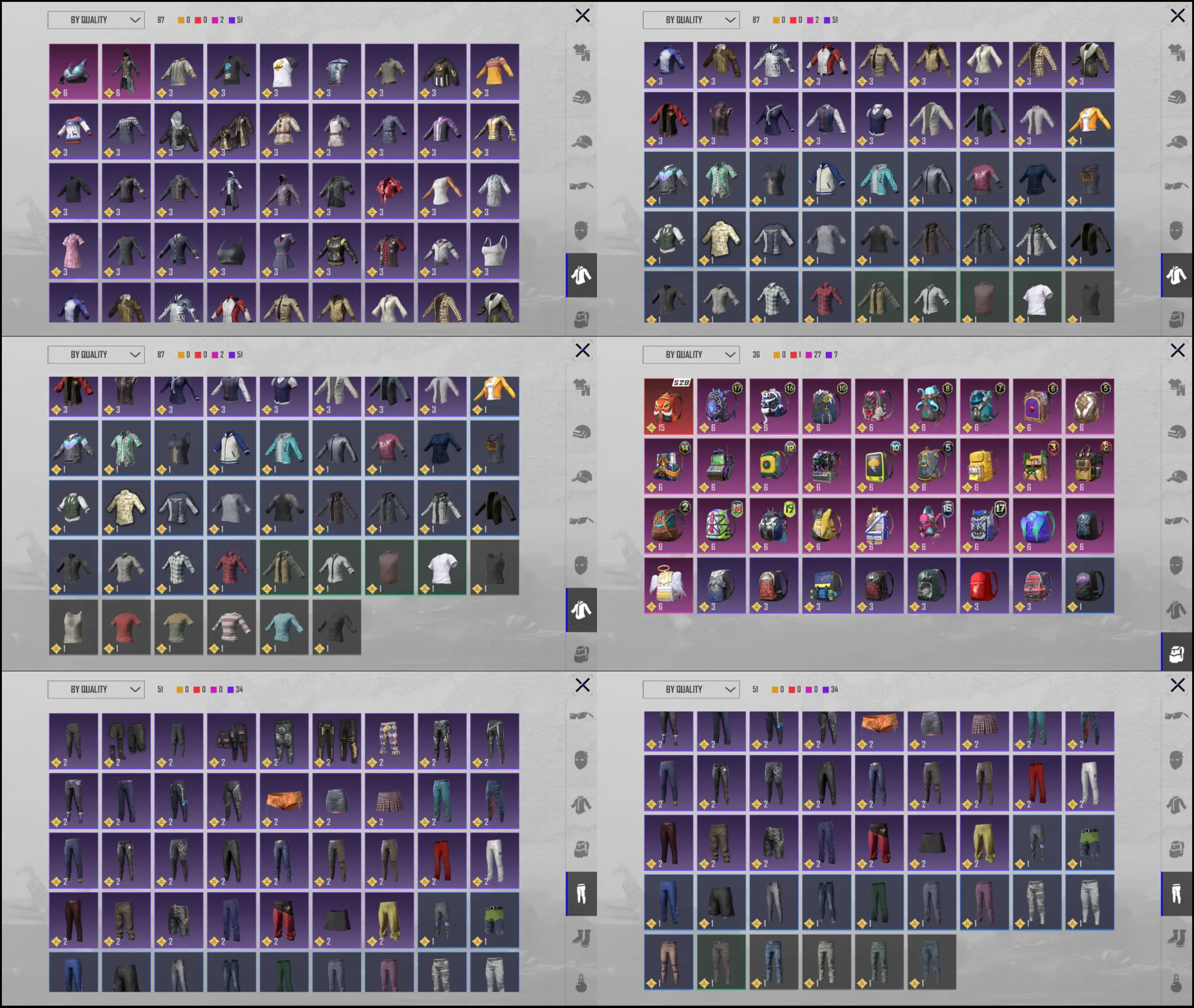Select face mask category icon in backpack panel

coord(1176,565)
